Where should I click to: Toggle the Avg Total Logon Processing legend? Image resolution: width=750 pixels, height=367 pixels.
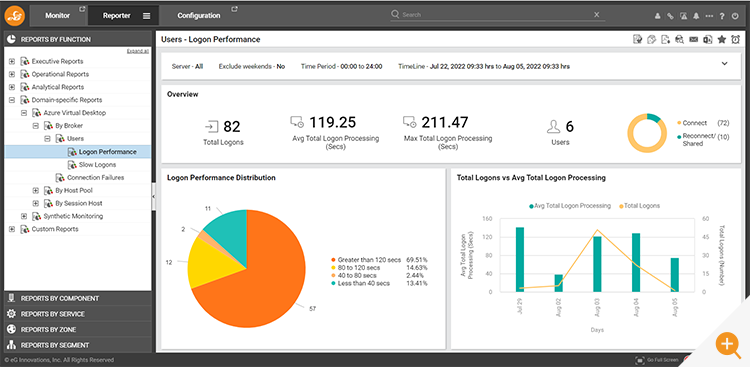point(570,206)
